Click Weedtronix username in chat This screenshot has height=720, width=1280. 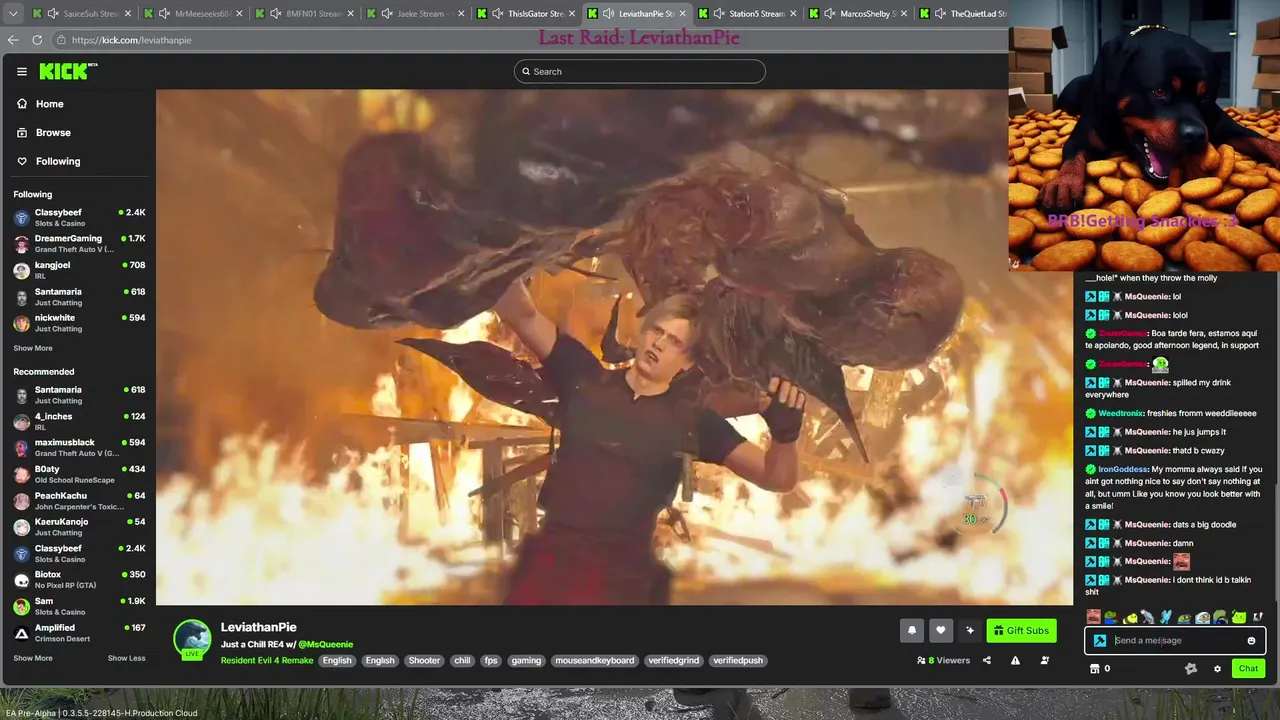pos(1120,413)
